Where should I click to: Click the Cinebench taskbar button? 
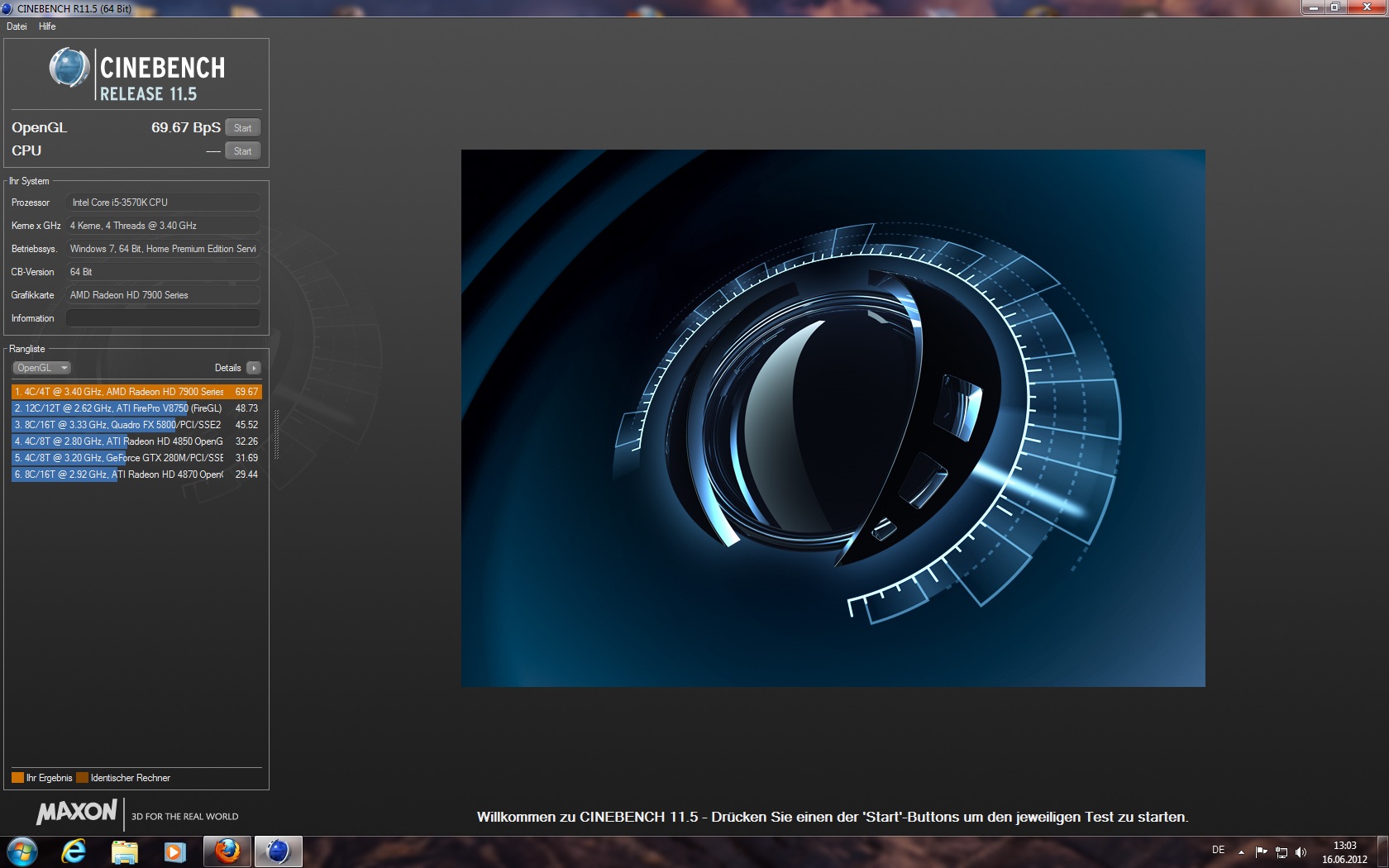click(x=278, y=851)
